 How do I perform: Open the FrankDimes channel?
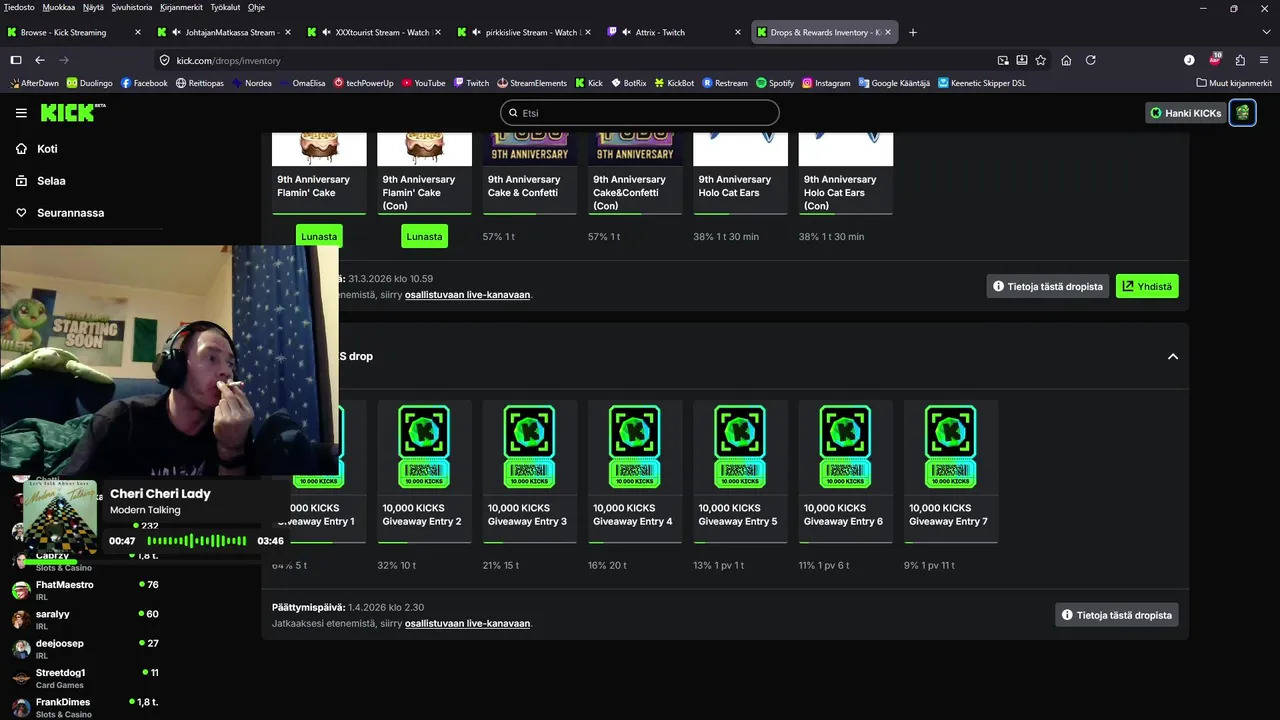[x=85, y=707]
